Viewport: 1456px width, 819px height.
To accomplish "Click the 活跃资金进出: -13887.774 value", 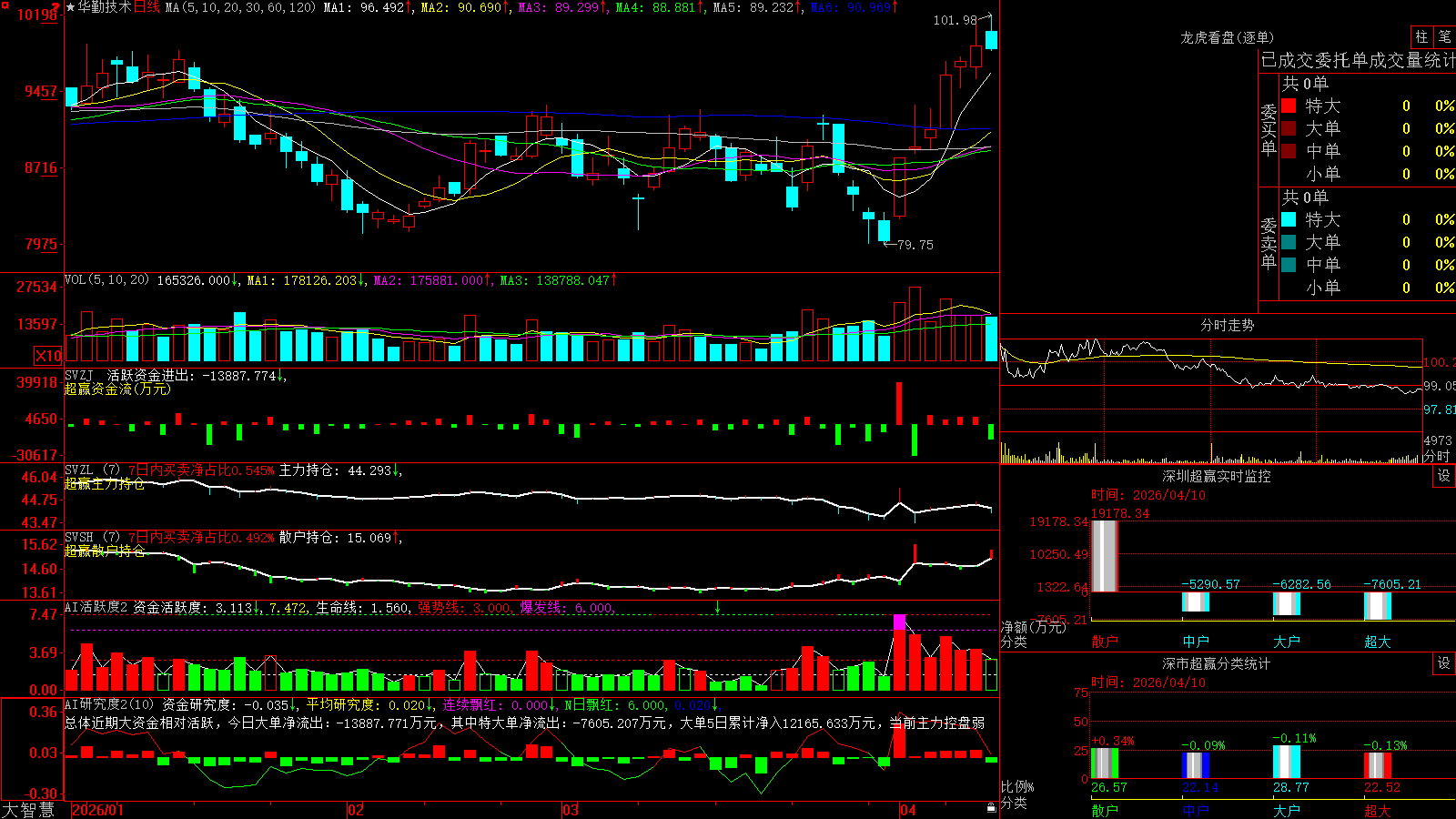I will tap(191, 375).
